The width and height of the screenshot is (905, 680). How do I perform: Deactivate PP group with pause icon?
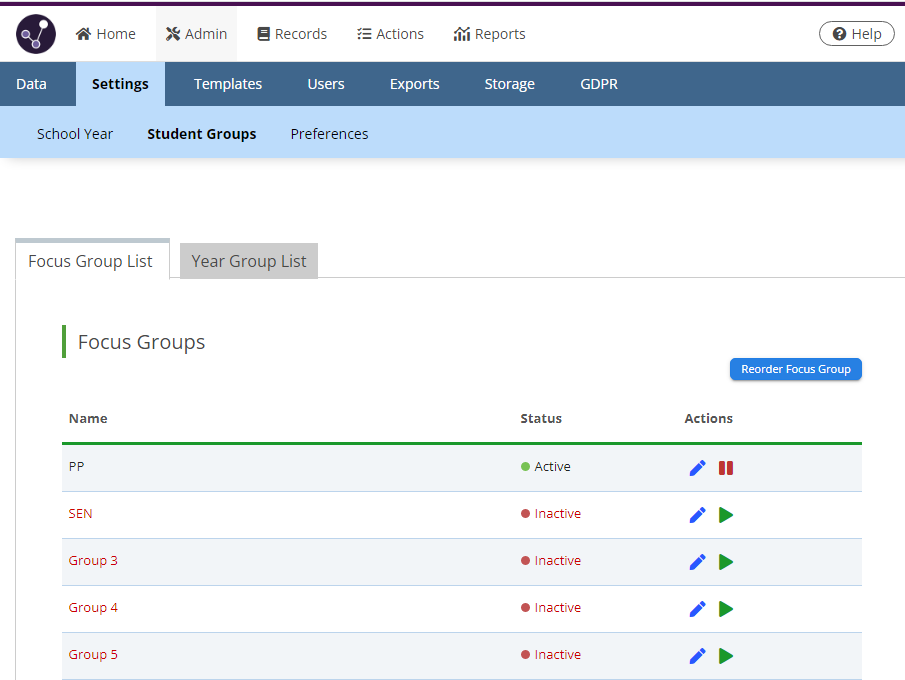[726, 468]
